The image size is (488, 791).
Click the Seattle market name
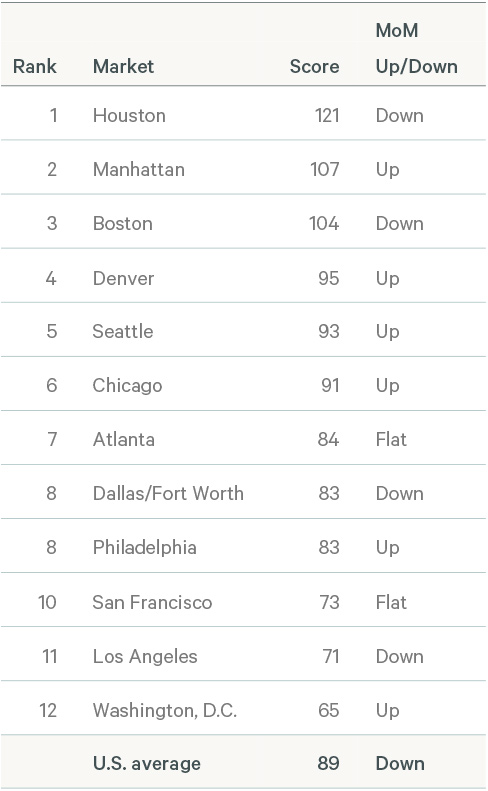point(123,331)
